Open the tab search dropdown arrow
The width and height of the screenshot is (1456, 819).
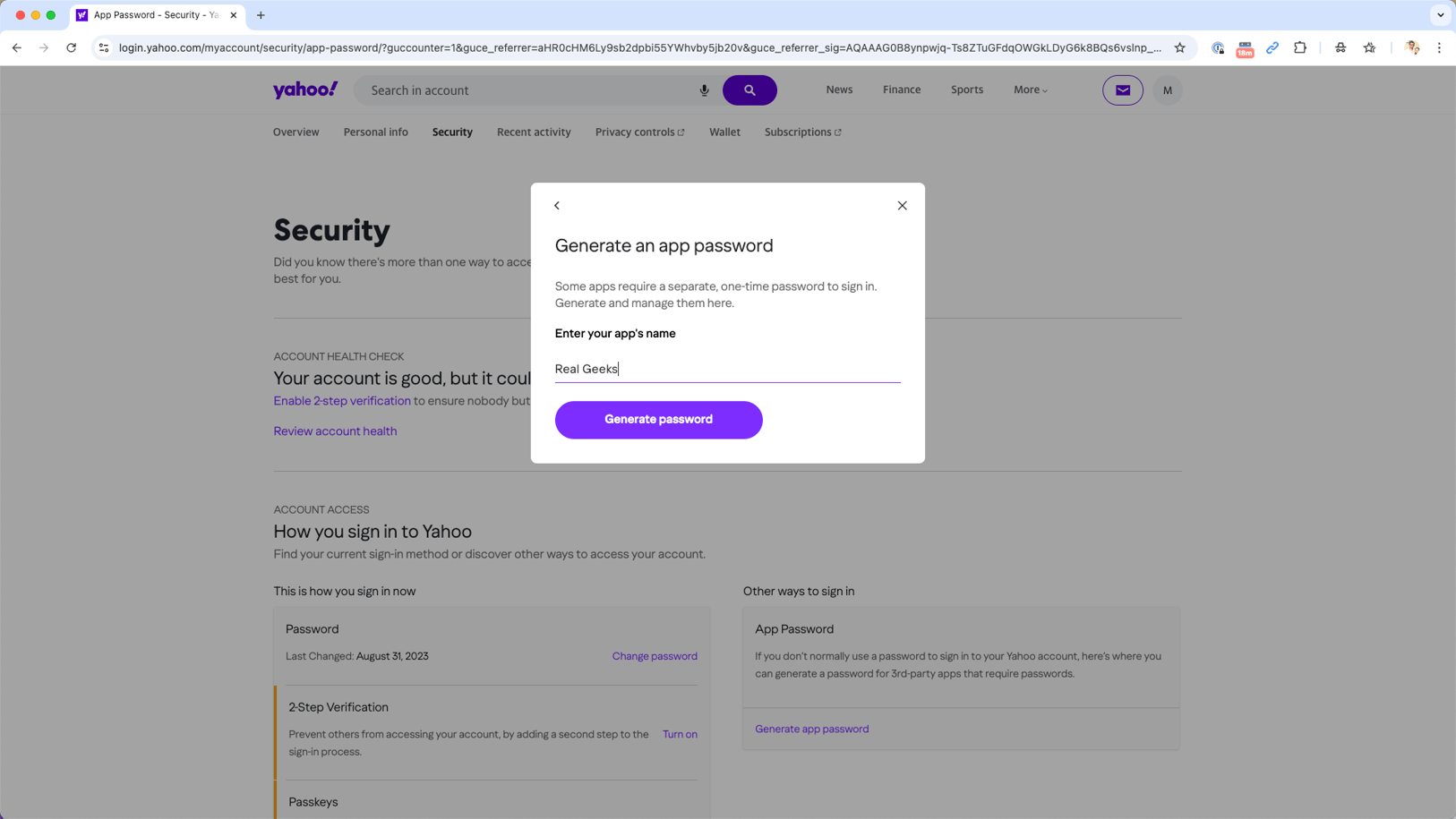[1440, 15]
